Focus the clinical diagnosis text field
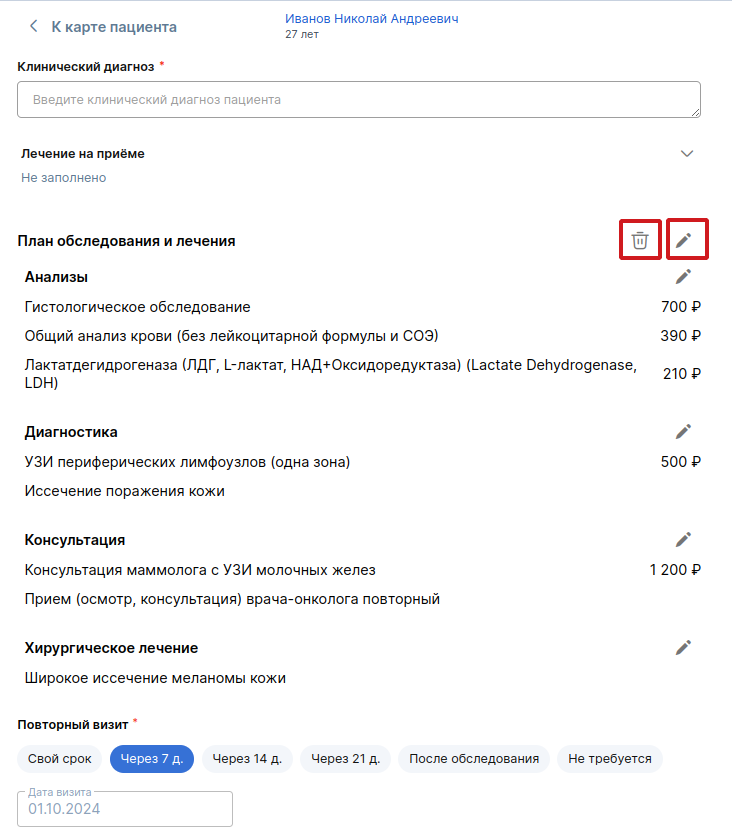Screen dimensions: 732x837 pos(359,100)
